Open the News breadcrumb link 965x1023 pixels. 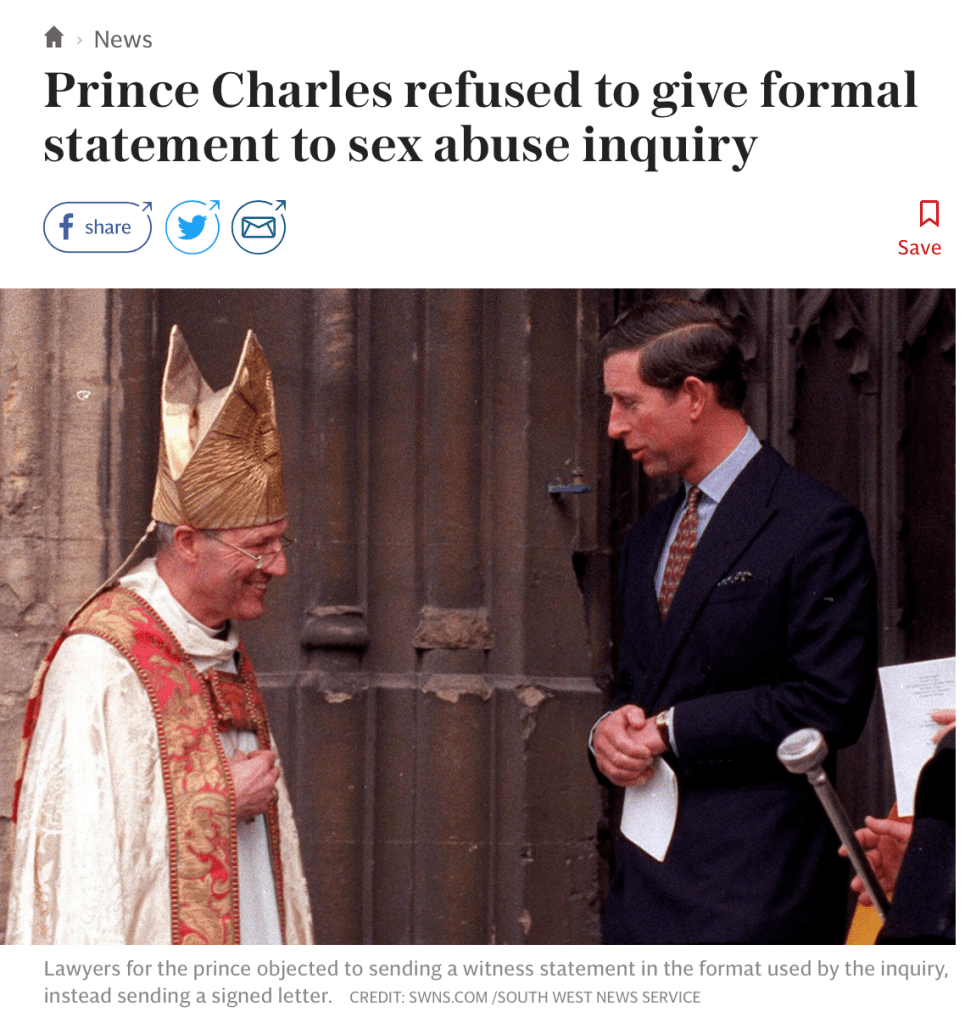(x=123, y=40)
